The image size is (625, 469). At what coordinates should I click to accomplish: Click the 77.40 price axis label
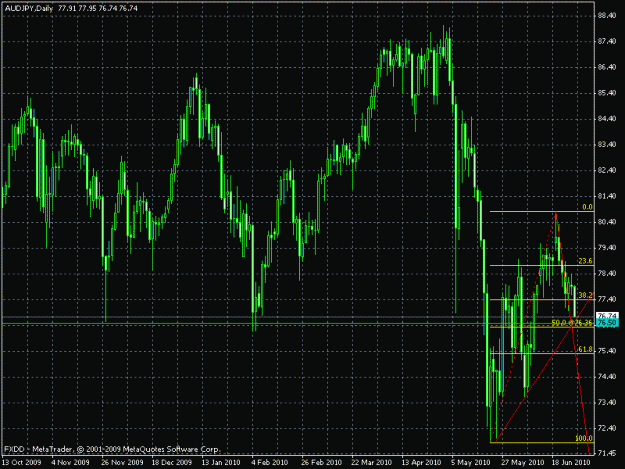coord(607,299)
